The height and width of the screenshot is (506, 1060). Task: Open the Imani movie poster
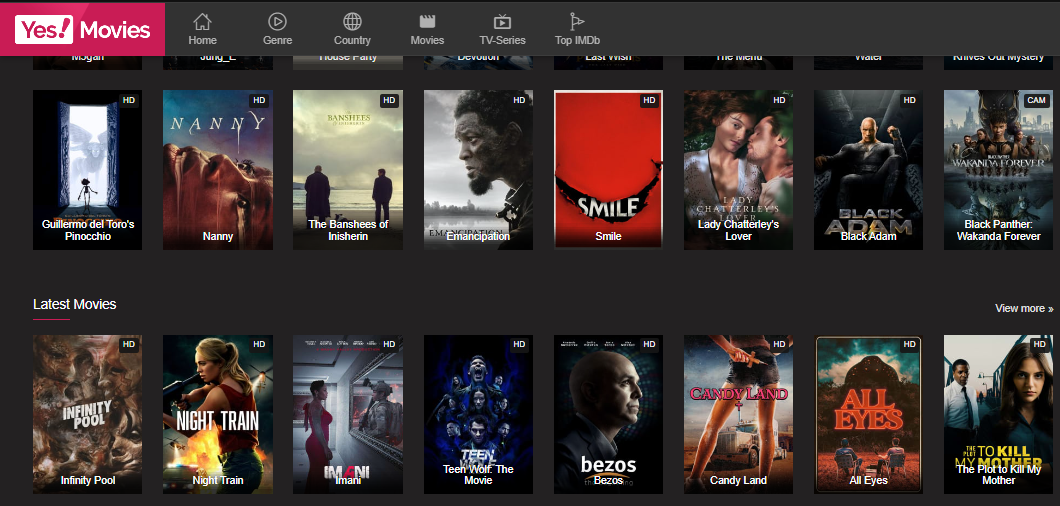pyautogui.click(x=347, y=414)
